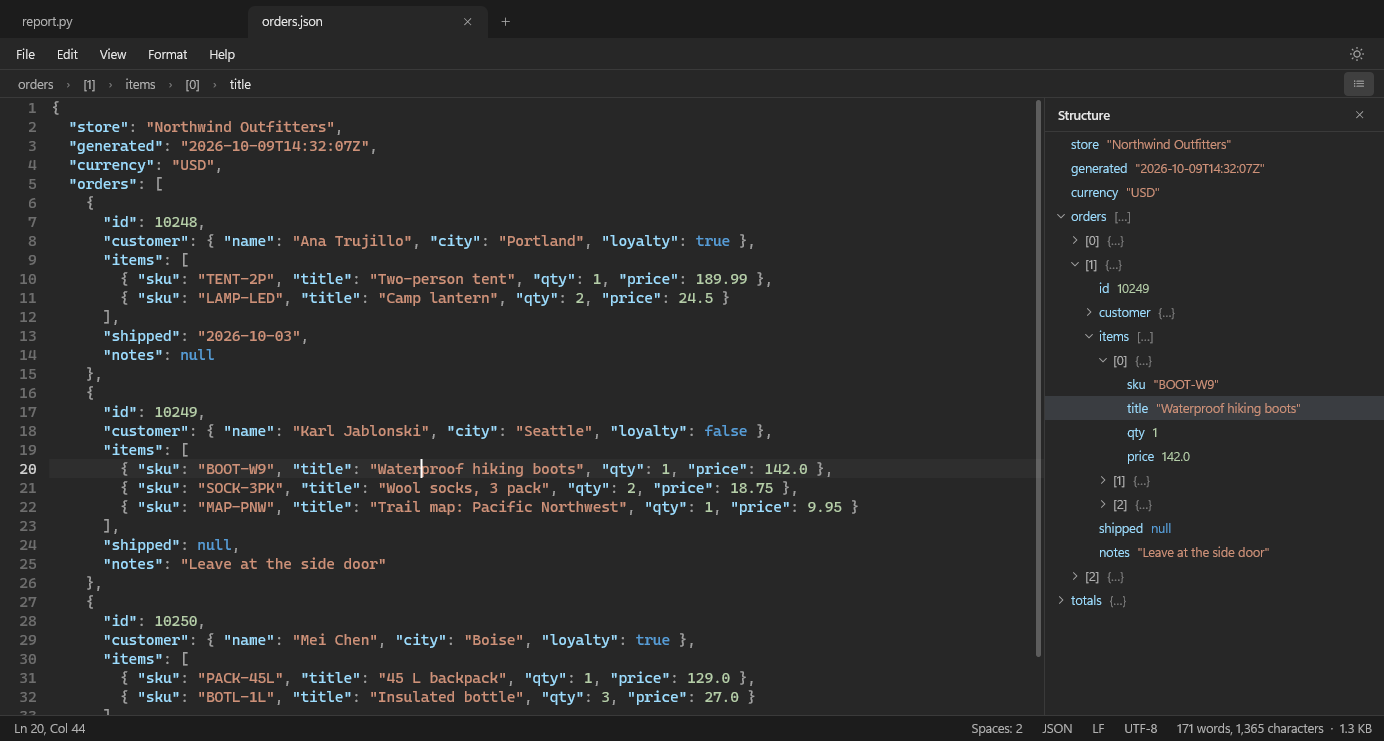Click the "2026-10-03" shipped value in editor

coord(249,336)
